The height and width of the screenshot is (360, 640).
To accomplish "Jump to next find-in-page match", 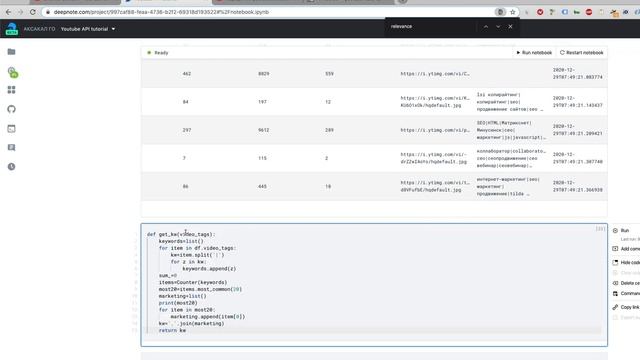I will (498, 27).
